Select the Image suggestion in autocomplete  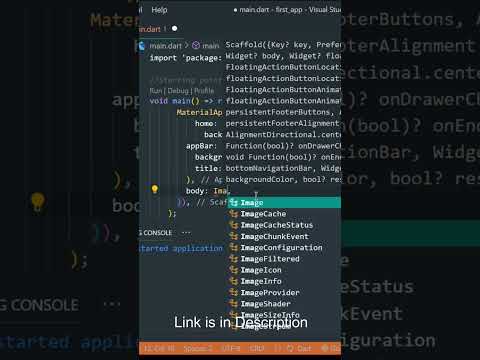(x=284, y=203)
